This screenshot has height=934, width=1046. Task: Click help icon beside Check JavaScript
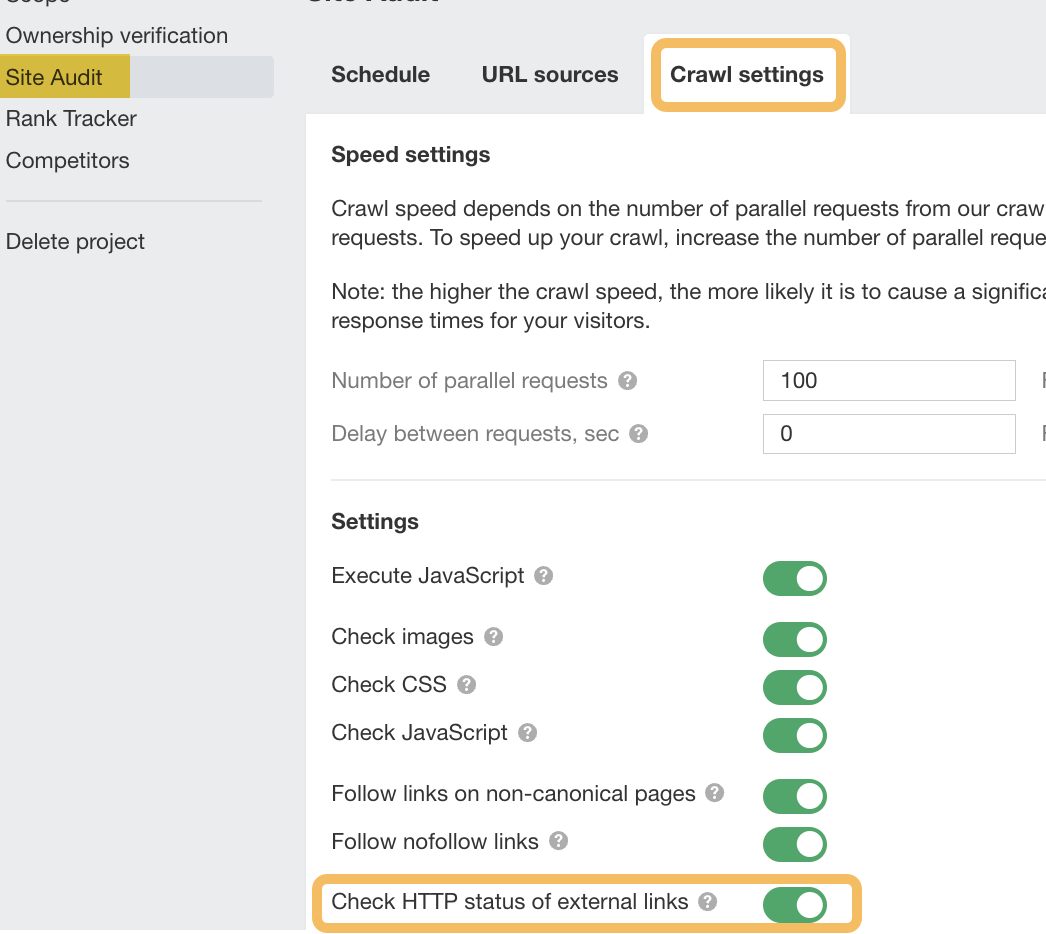tap(528, 733)
